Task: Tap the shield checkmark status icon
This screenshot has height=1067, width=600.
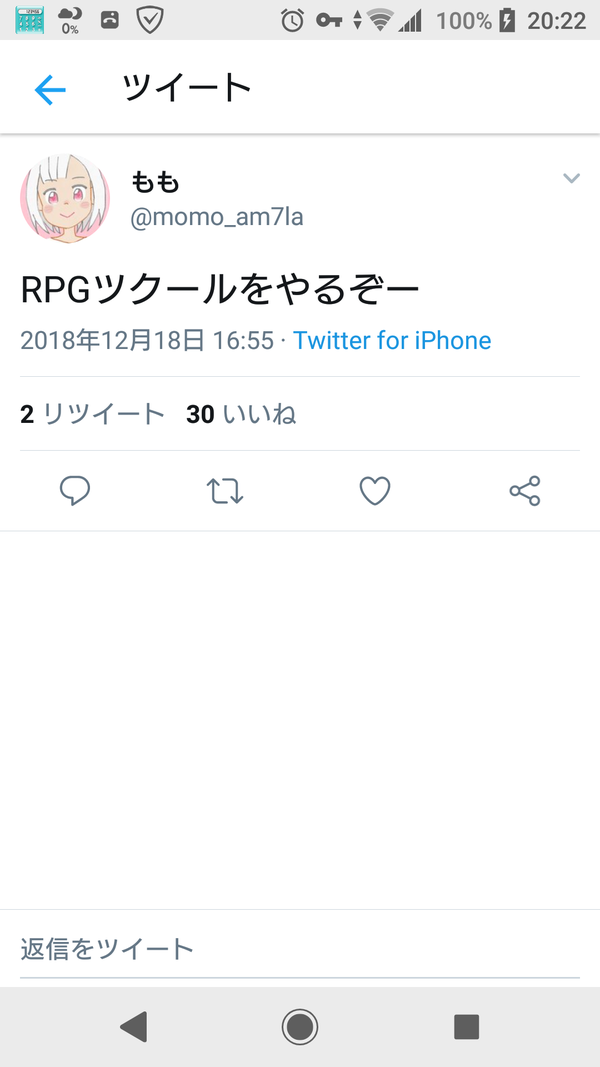Action: coord(150,20)
